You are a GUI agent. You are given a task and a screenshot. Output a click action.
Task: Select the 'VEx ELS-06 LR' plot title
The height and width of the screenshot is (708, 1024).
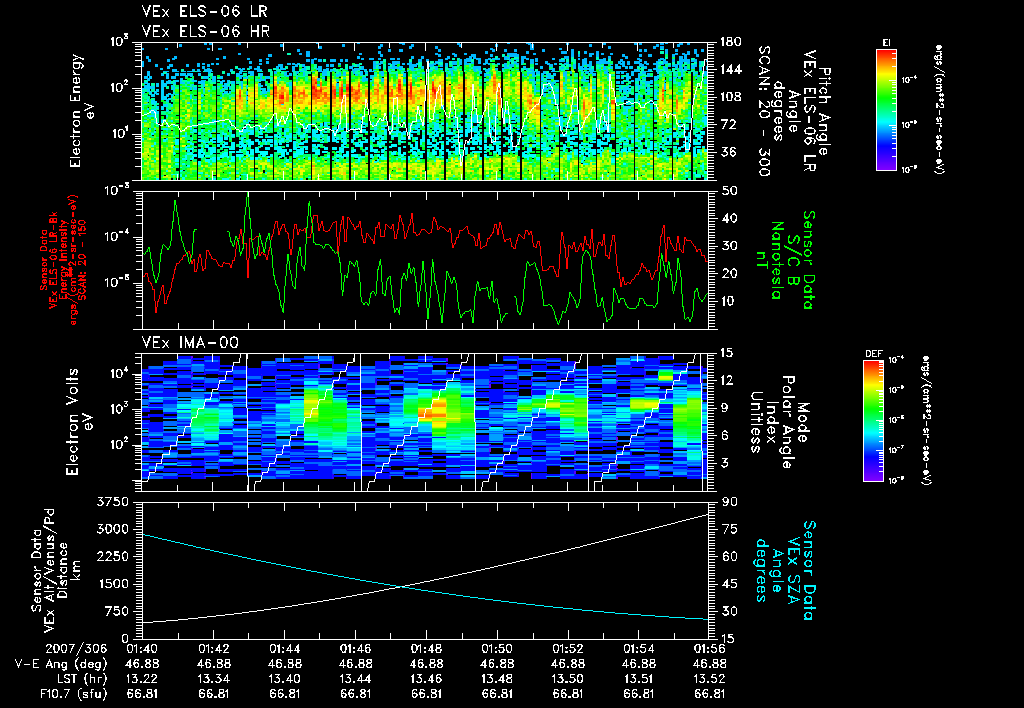204,12
